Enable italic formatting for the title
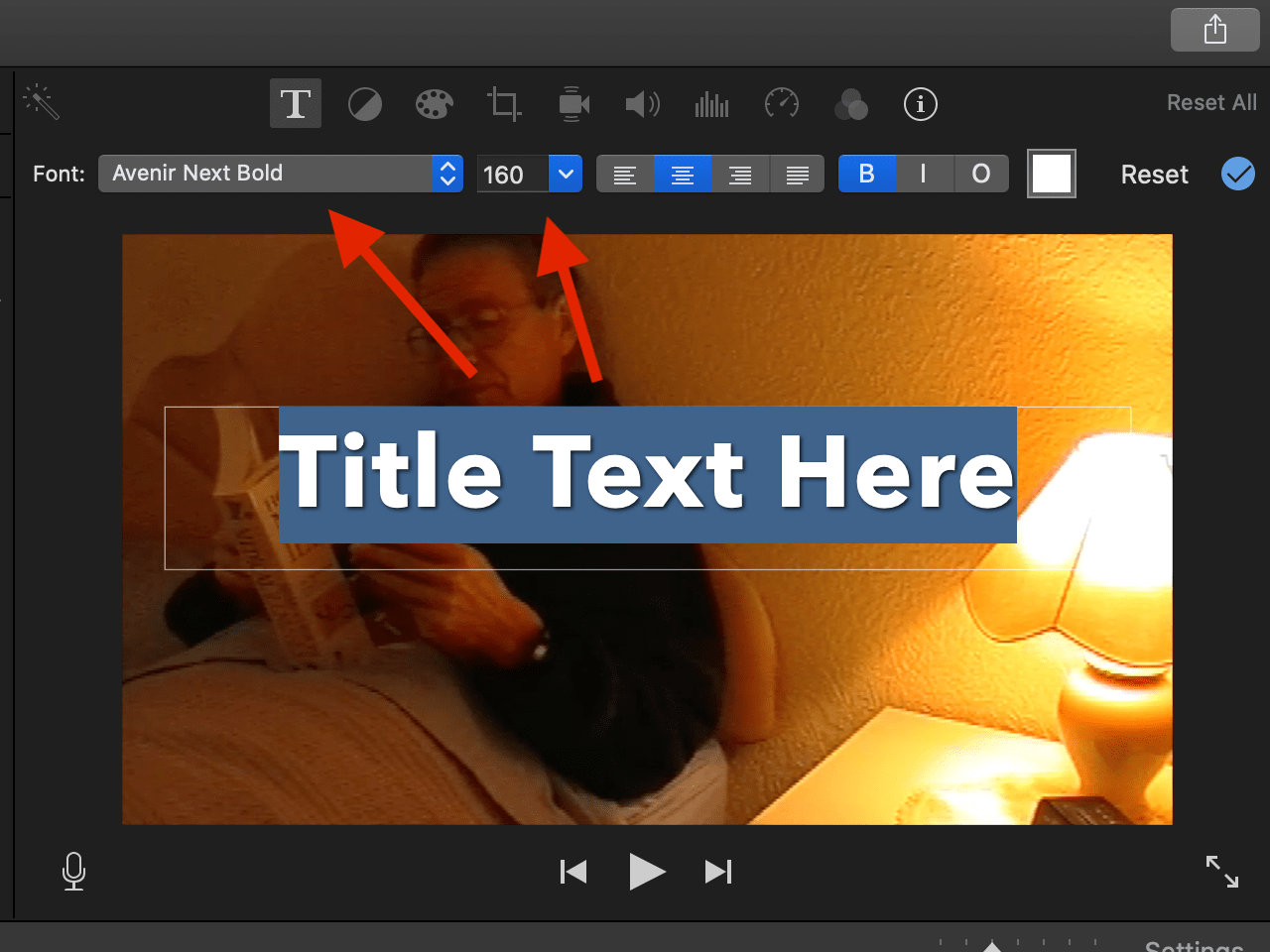1270x952 pixels. click(924, 174)
